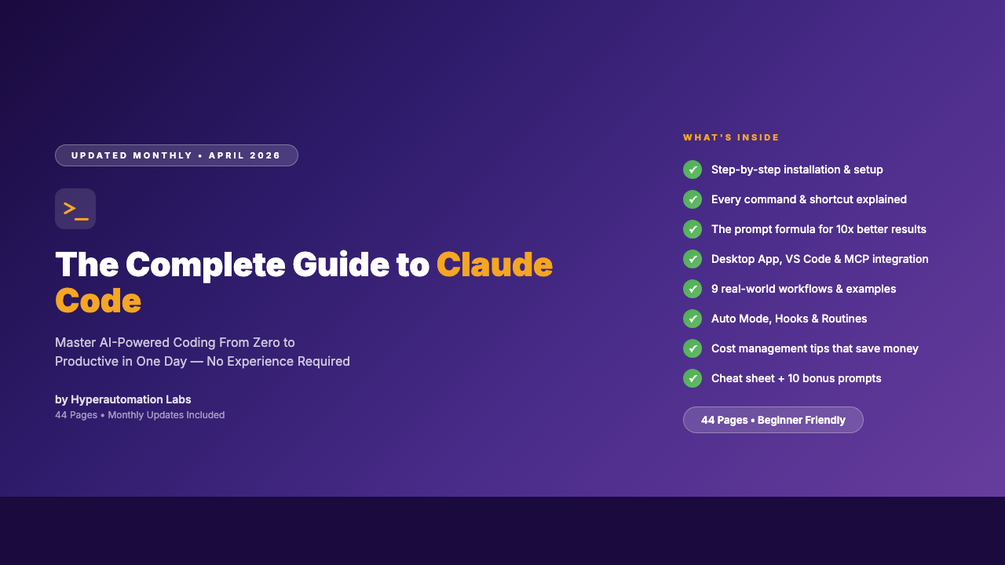Click green checkmark beside Auto Mode, Hooks & Routines
This screenshot has width=1005, height=565.
coord(692,318)
